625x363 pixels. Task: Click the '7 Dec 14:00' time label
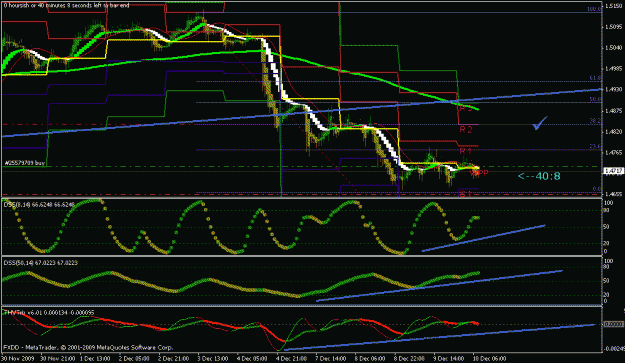330,359
